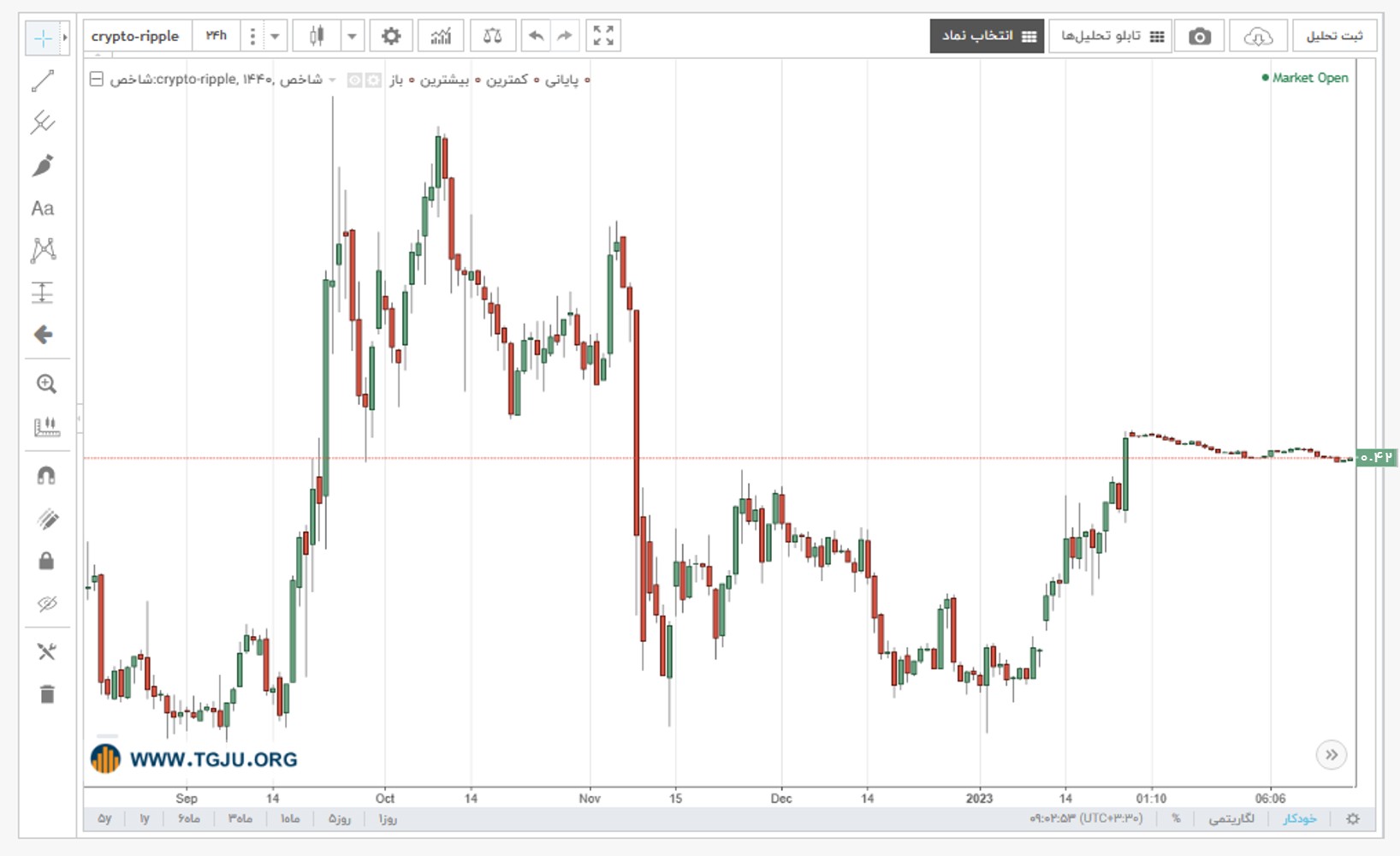Collapse the crypto-ripple legend box
This screenshot has width=1400, height=856.
tap(97, 80)
